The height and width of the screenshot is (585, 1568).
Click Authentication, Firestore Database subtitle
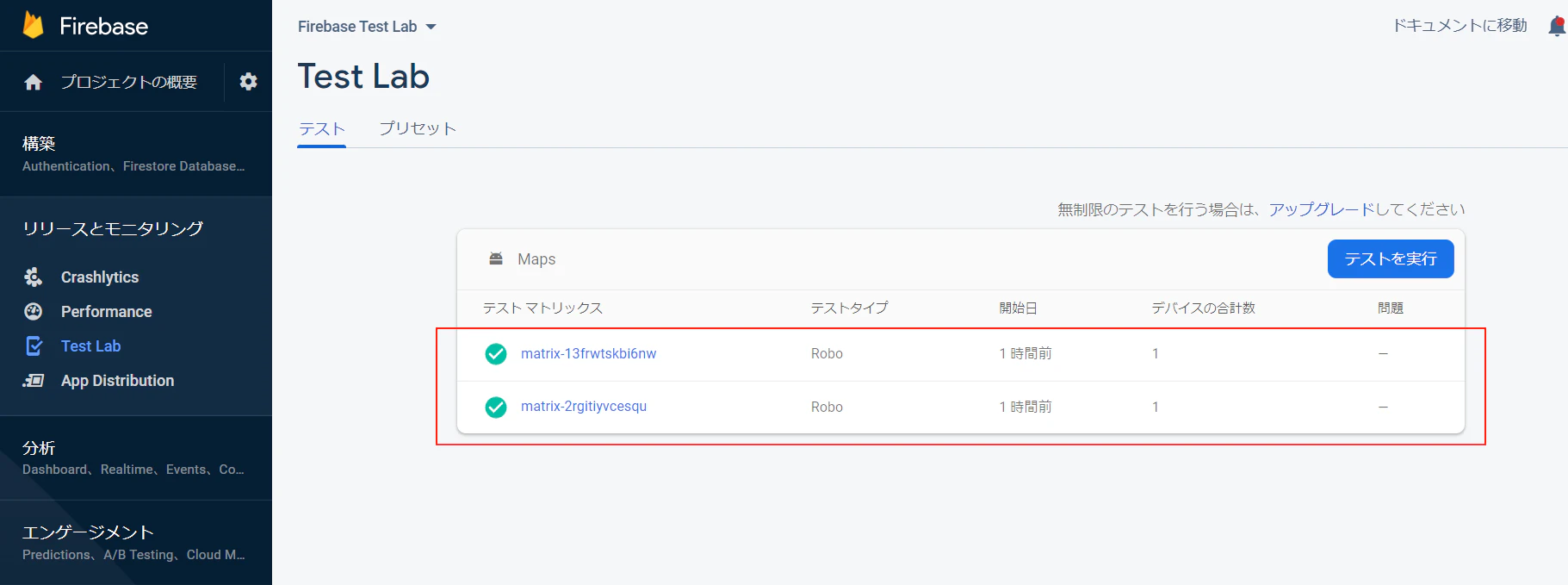(133, 166)
